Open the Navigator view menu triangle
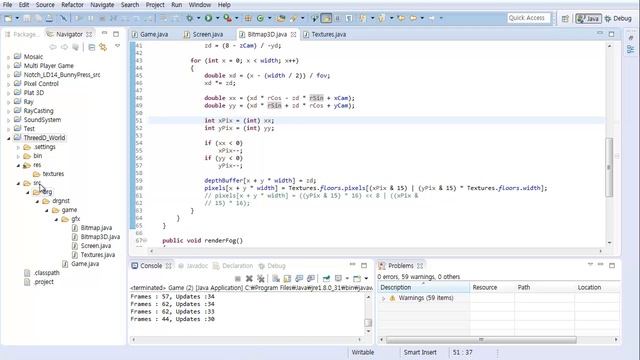Image resolution: width=640 pixels, height=360 pixels. point(118,46)
